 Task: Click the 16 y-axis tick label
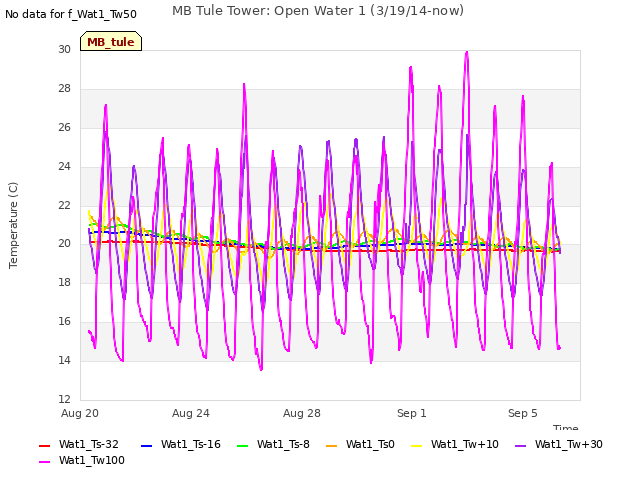64,322
